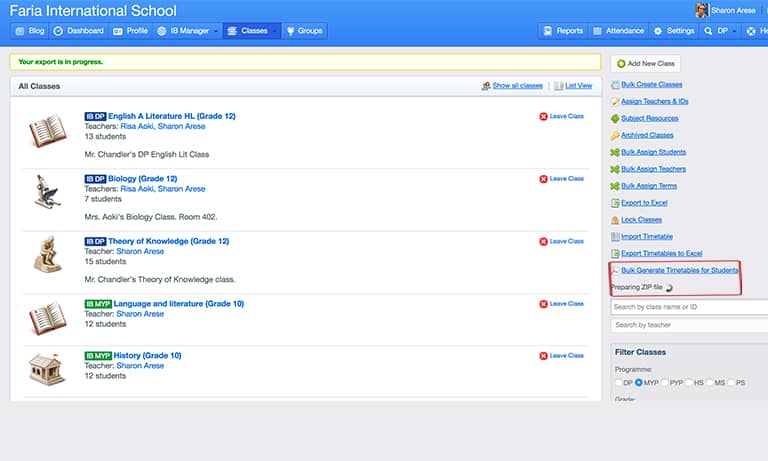This screenshot has height=461, width=768.
Task: Click the pencil icon beside Assign Teachers & IDs
Action: coord(615,101)
